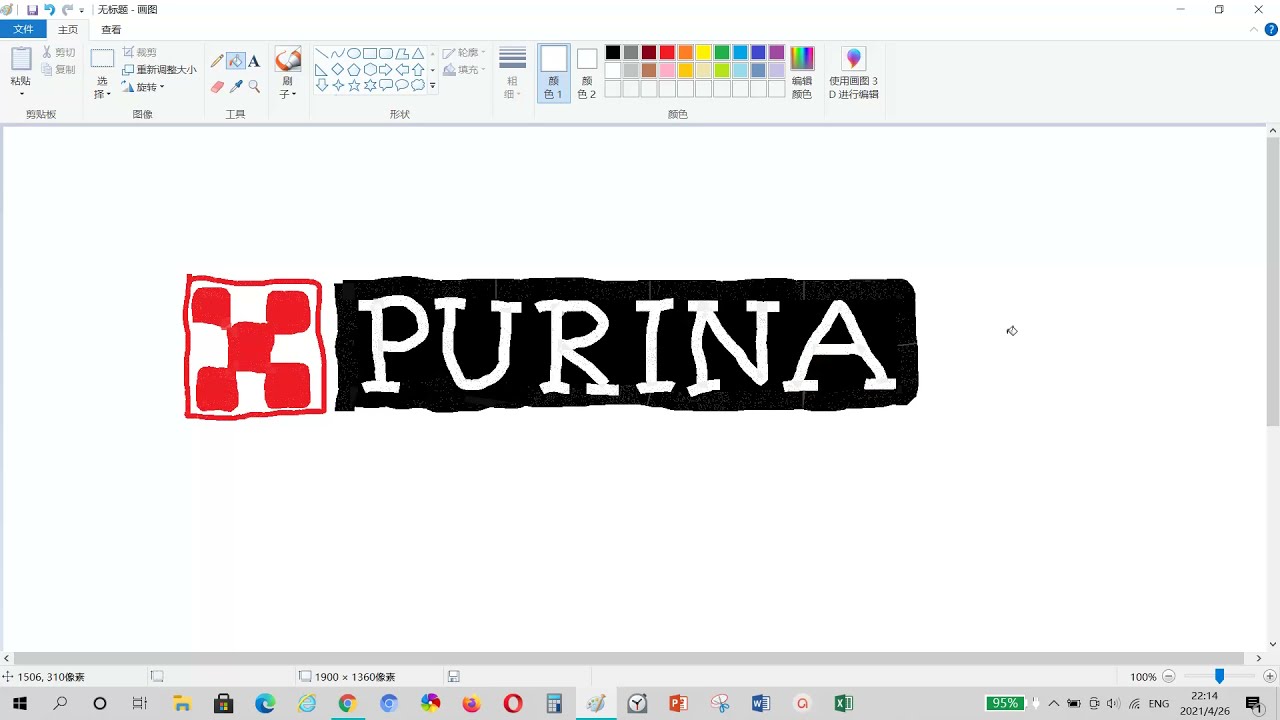Select the Text tool
Screen dimensions: 1280x720
[x=254, y=61]
